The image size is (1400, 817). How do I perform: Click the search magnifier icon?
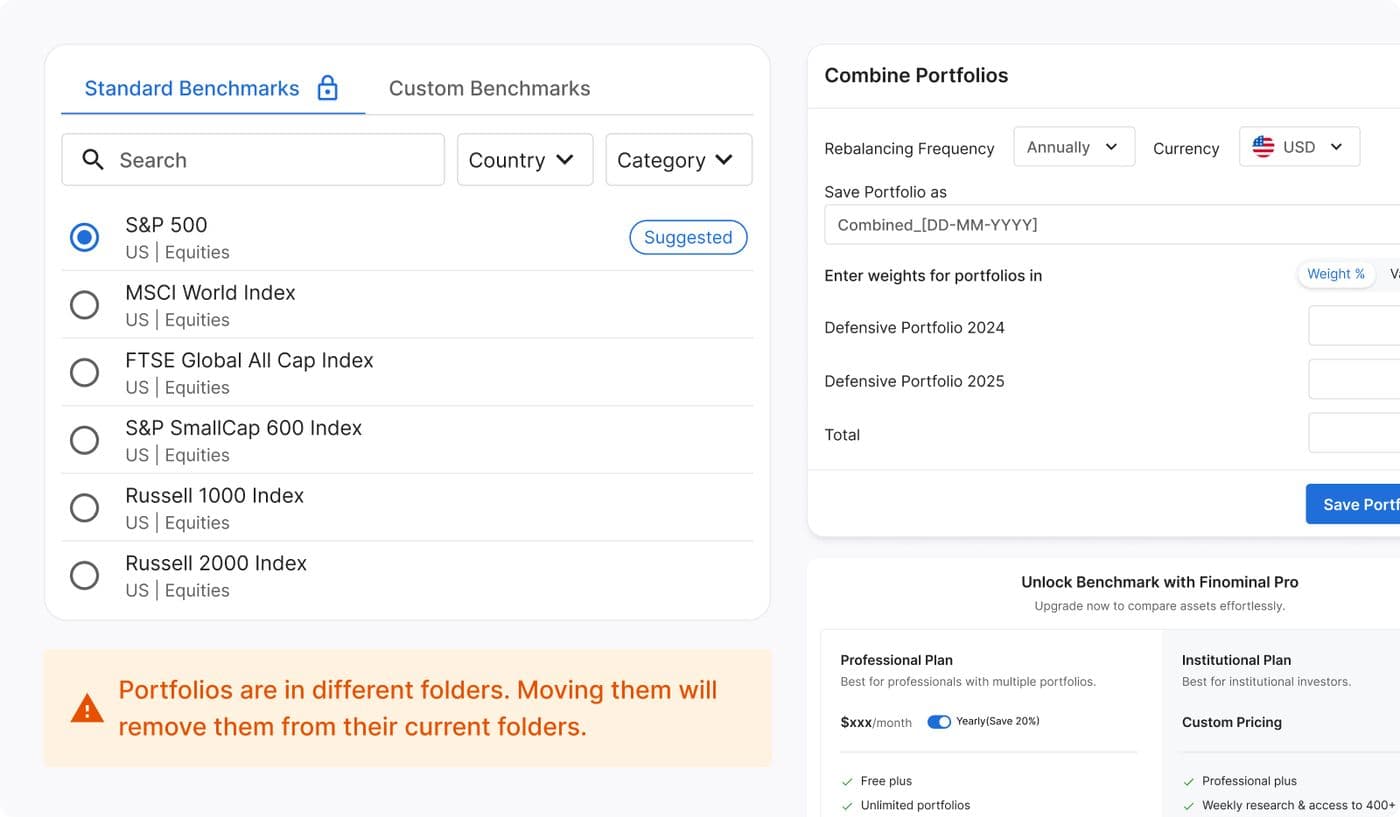pyautogui.click(x=93, y=160)
